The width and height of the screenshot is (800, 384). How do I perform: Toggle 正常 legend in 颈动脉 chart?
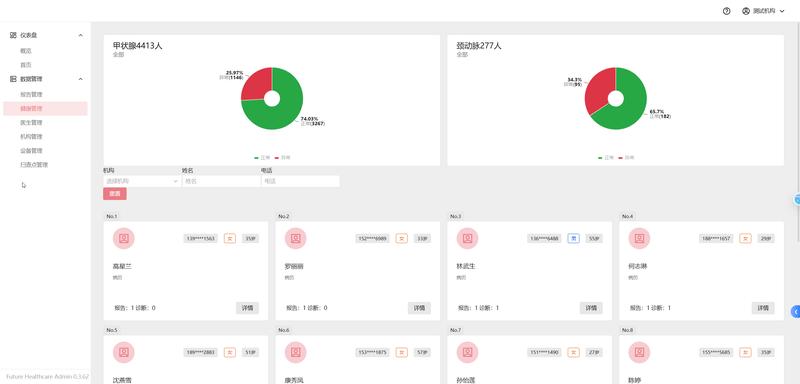(x=606, y=158)
